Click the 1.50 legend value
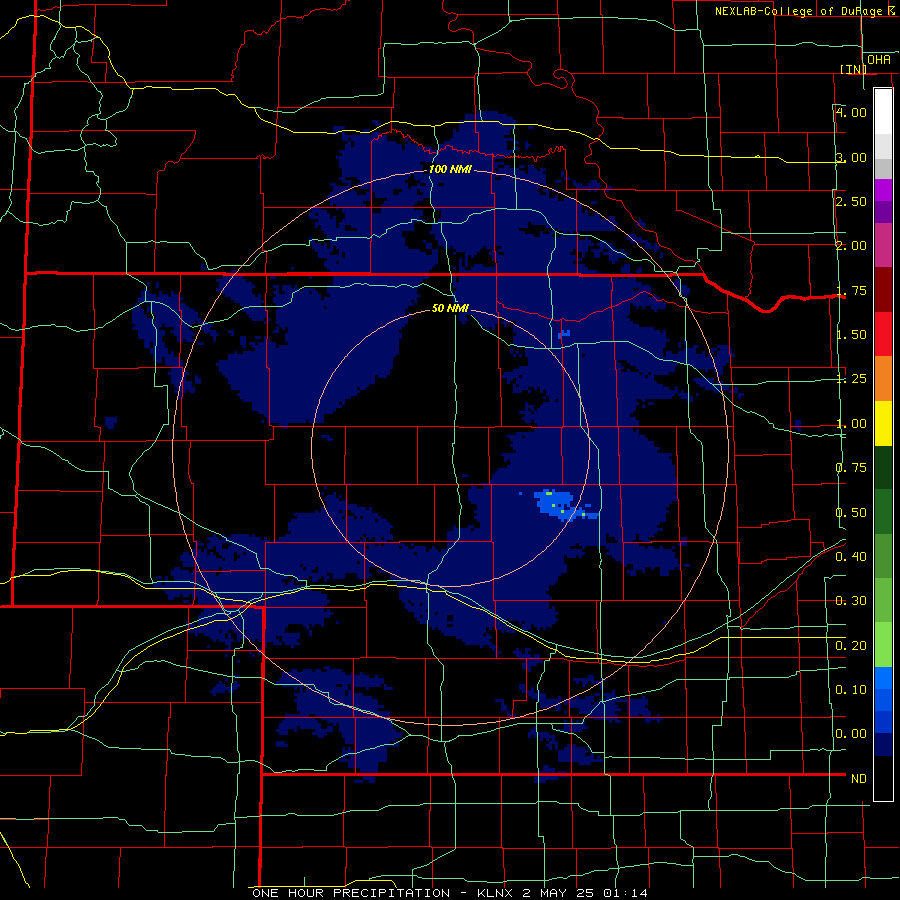 (851, 335)
